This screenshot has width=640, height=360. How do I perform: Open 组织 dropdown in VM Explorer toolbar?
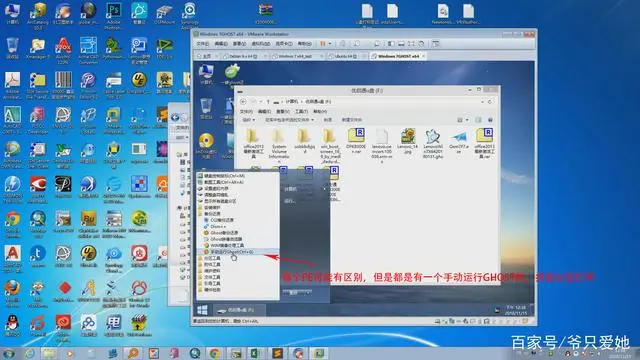[x=249, y=120]
